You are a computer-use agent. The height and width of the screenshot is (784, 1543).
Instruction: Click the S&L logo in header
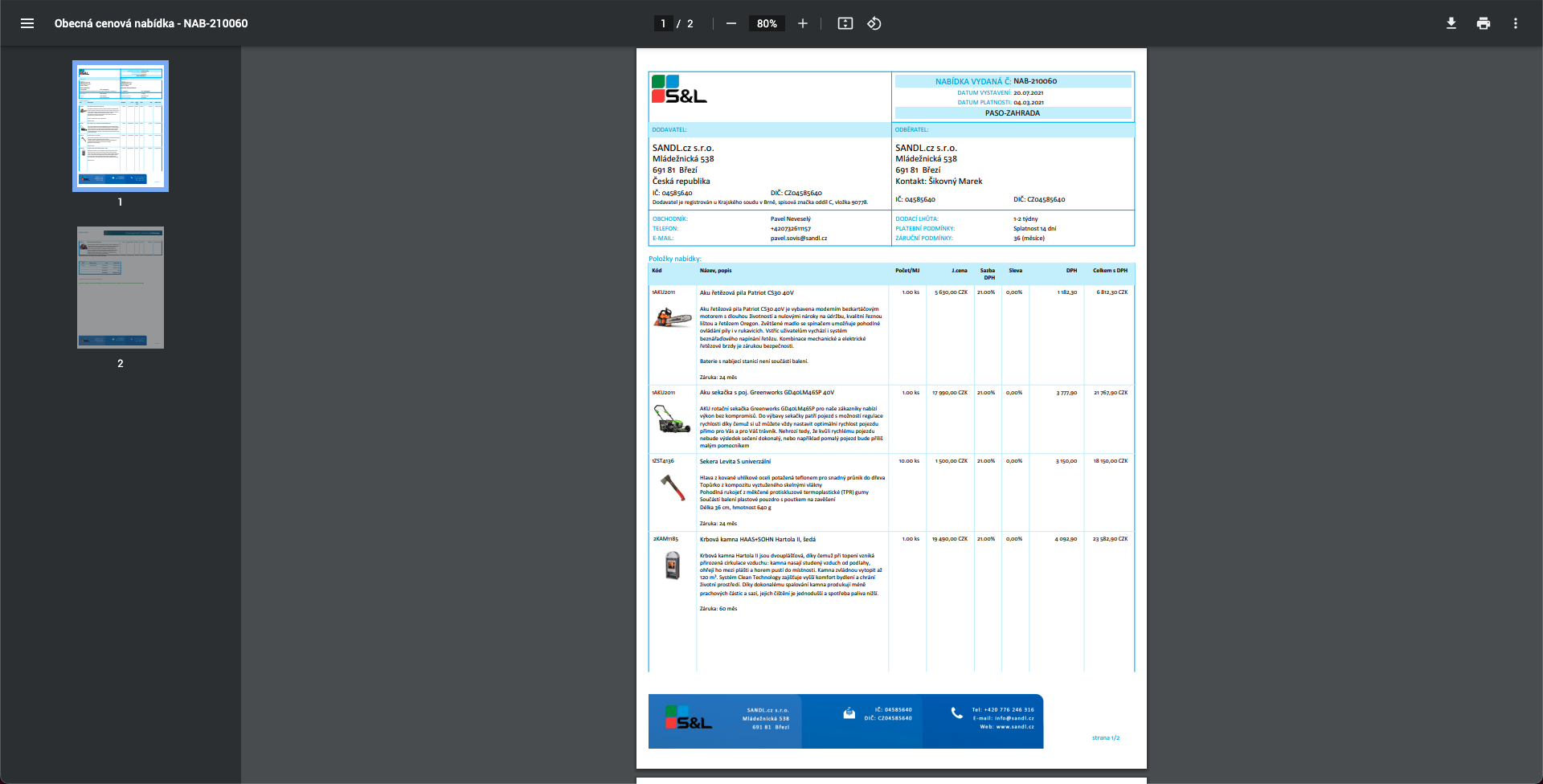(679, 89)
